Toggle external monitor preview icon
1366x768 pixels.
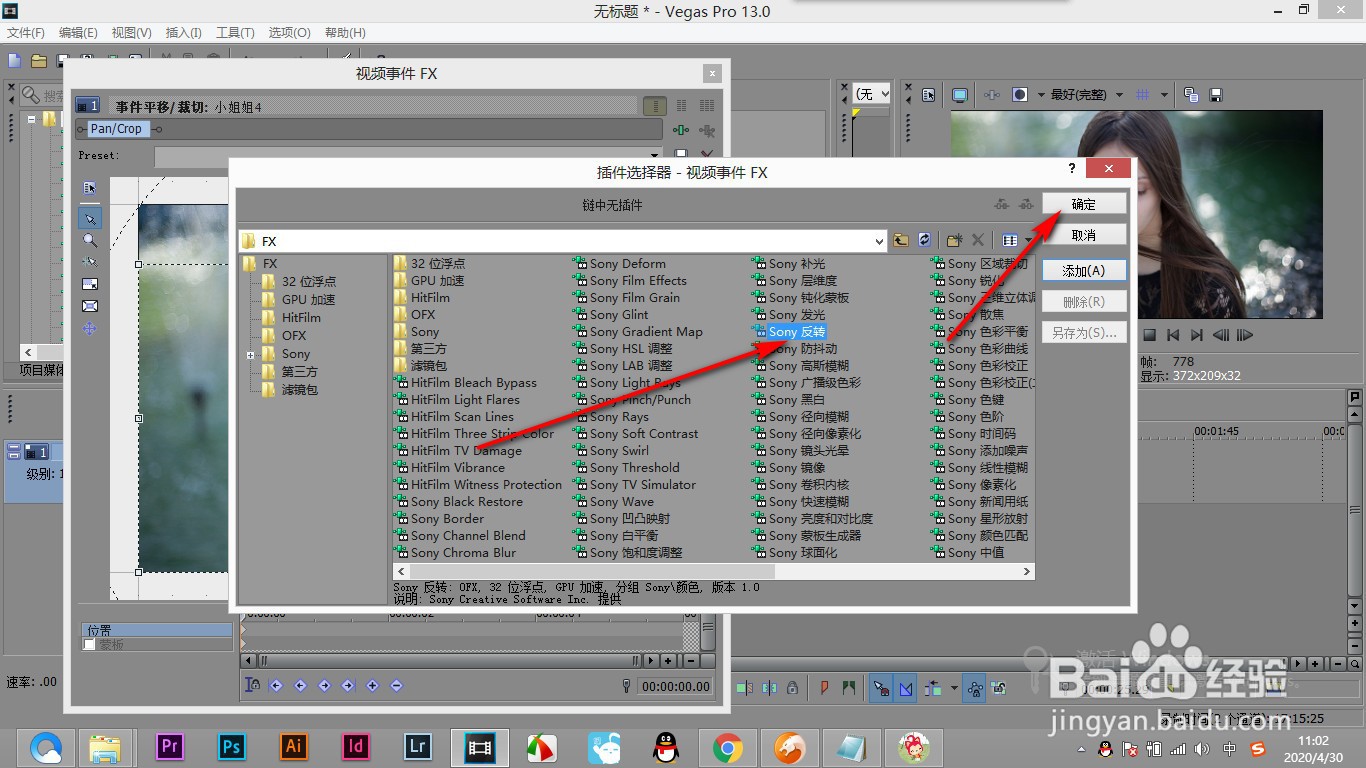[x=960, y=95]
